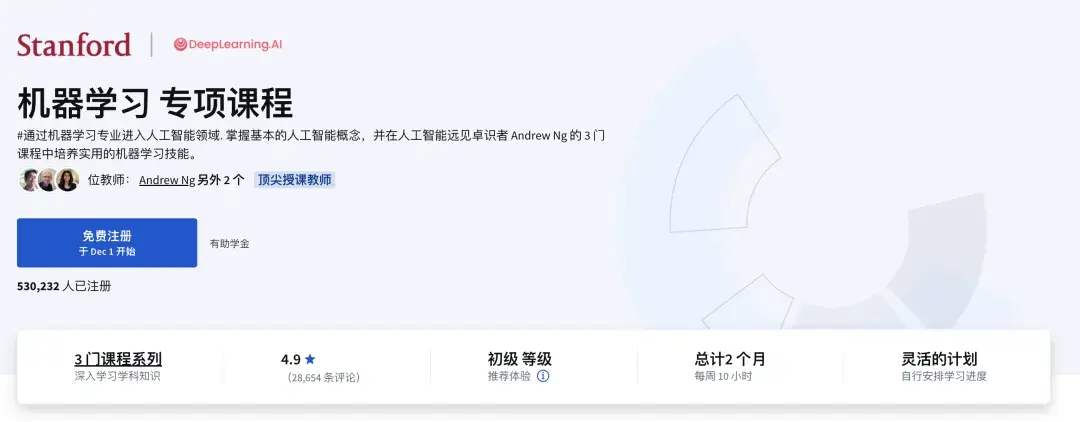
Task: Click the 4.9 rating number
Action: (291, 359)
